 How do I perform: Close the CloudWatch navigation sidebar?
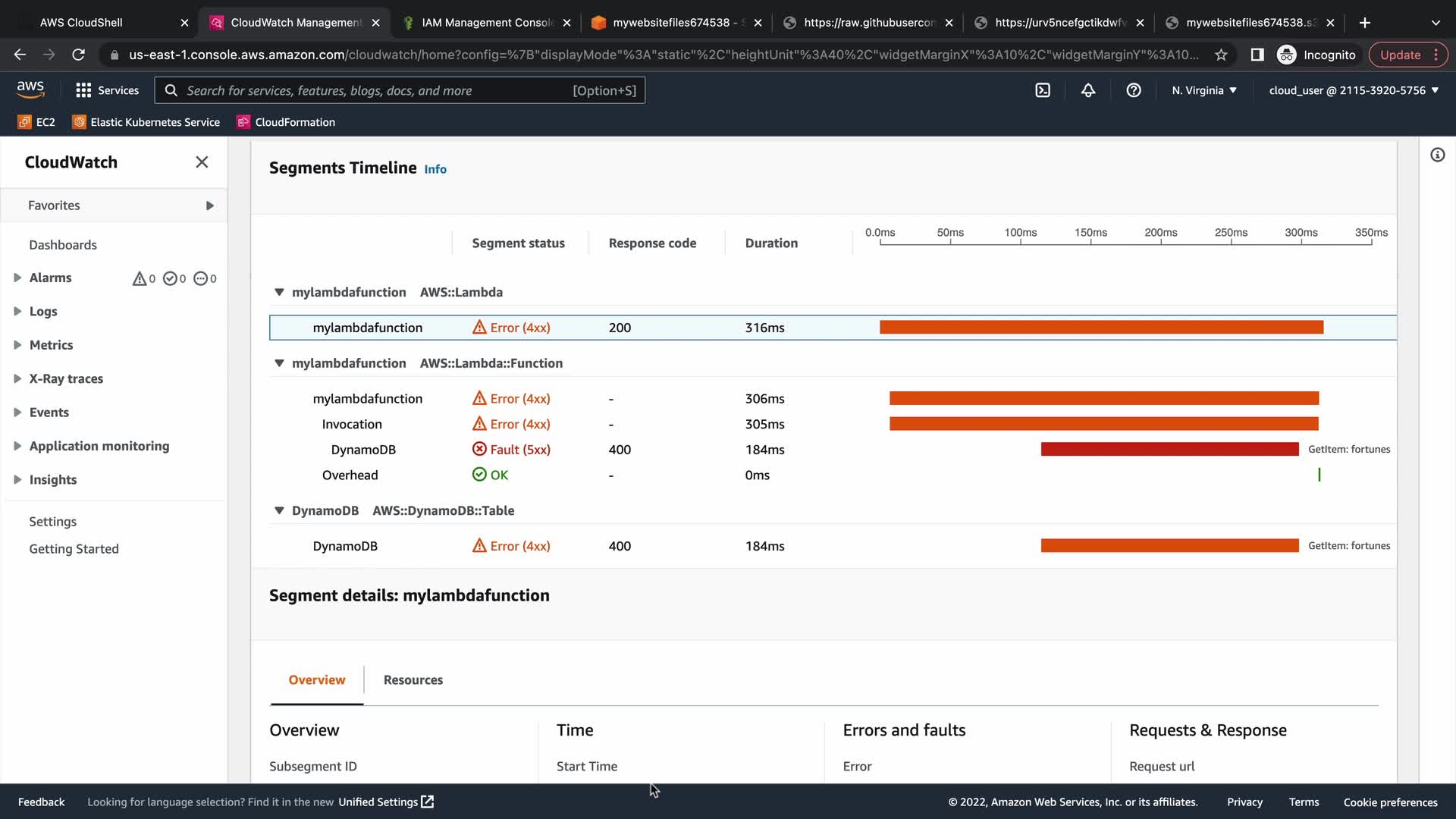click(202, 162)
